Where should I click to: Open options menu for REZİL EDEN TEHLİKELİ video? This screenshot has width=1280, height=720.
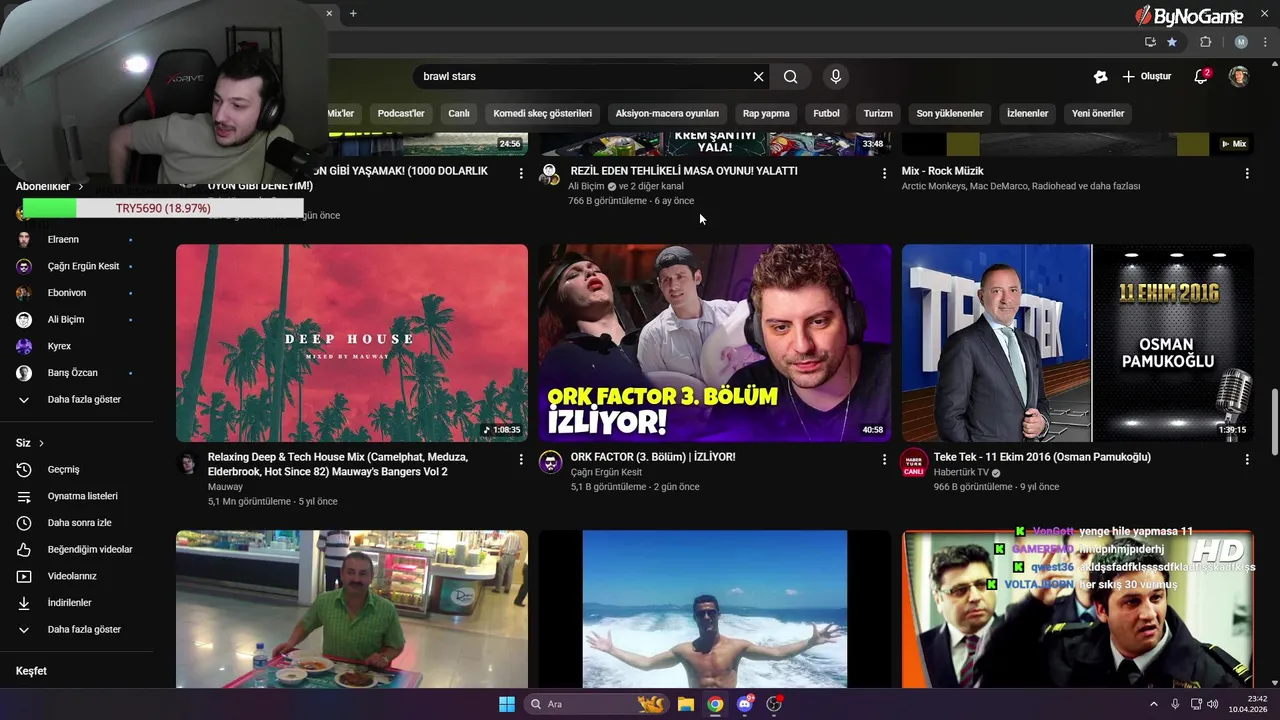click(x=884, y=173)
